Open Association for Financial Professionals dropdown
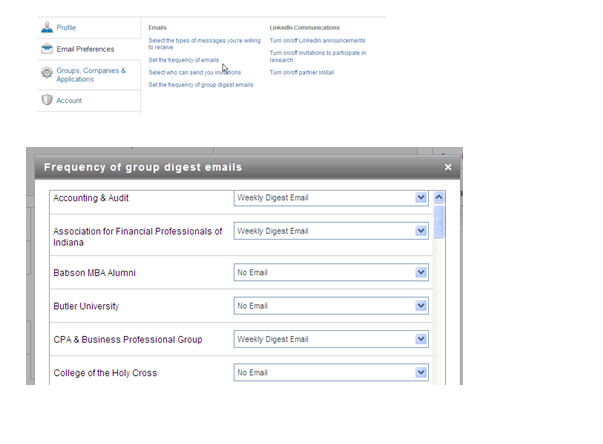 point(421,231)
